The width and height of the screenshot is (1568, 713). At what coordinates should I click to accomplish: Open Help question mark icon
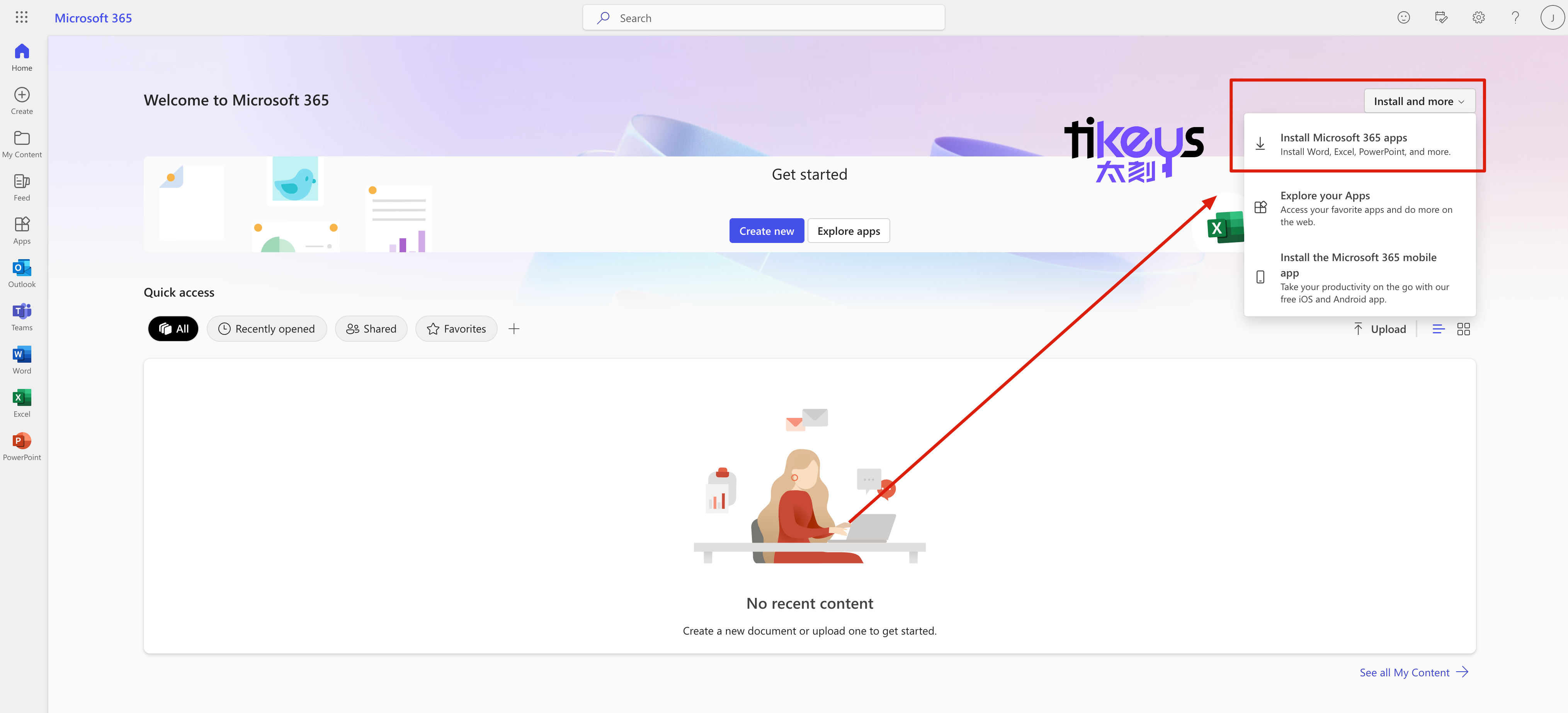tap(1516, 18)
